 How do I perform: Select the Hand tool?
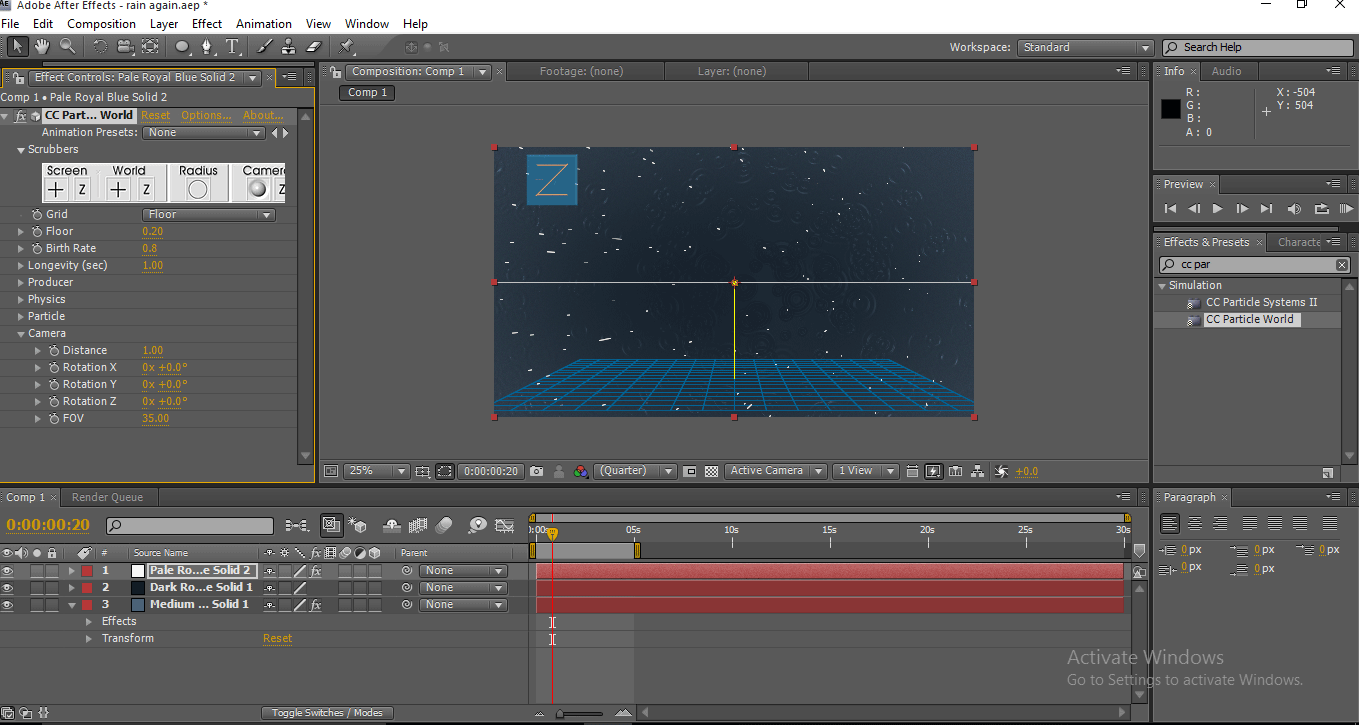[42, 46]
